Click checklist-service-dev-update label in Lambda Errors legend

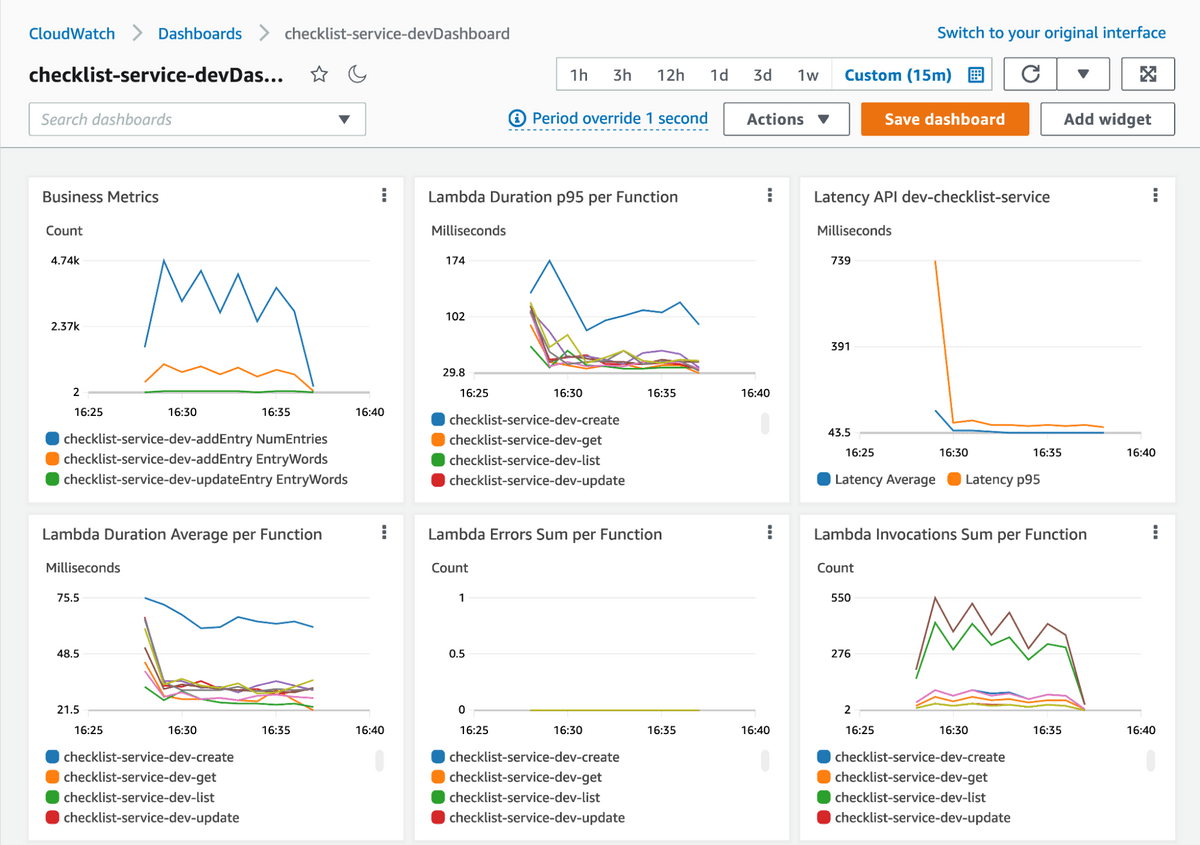[x=537, y=817]
